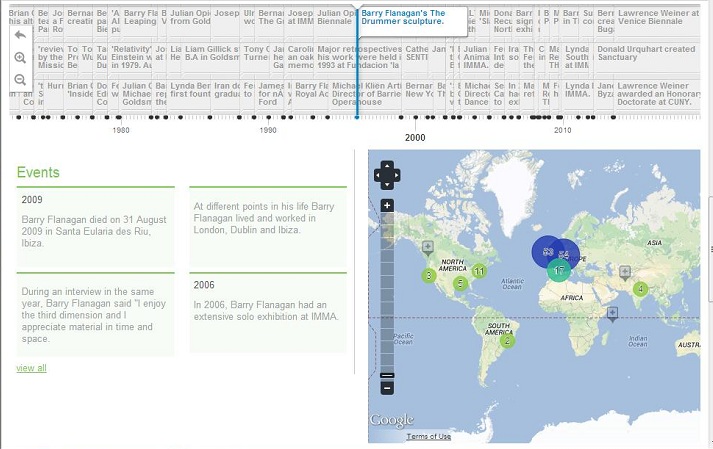Screen dimensions: 713x449
Task: Pan the map up
Action: [x=387, y=166]
